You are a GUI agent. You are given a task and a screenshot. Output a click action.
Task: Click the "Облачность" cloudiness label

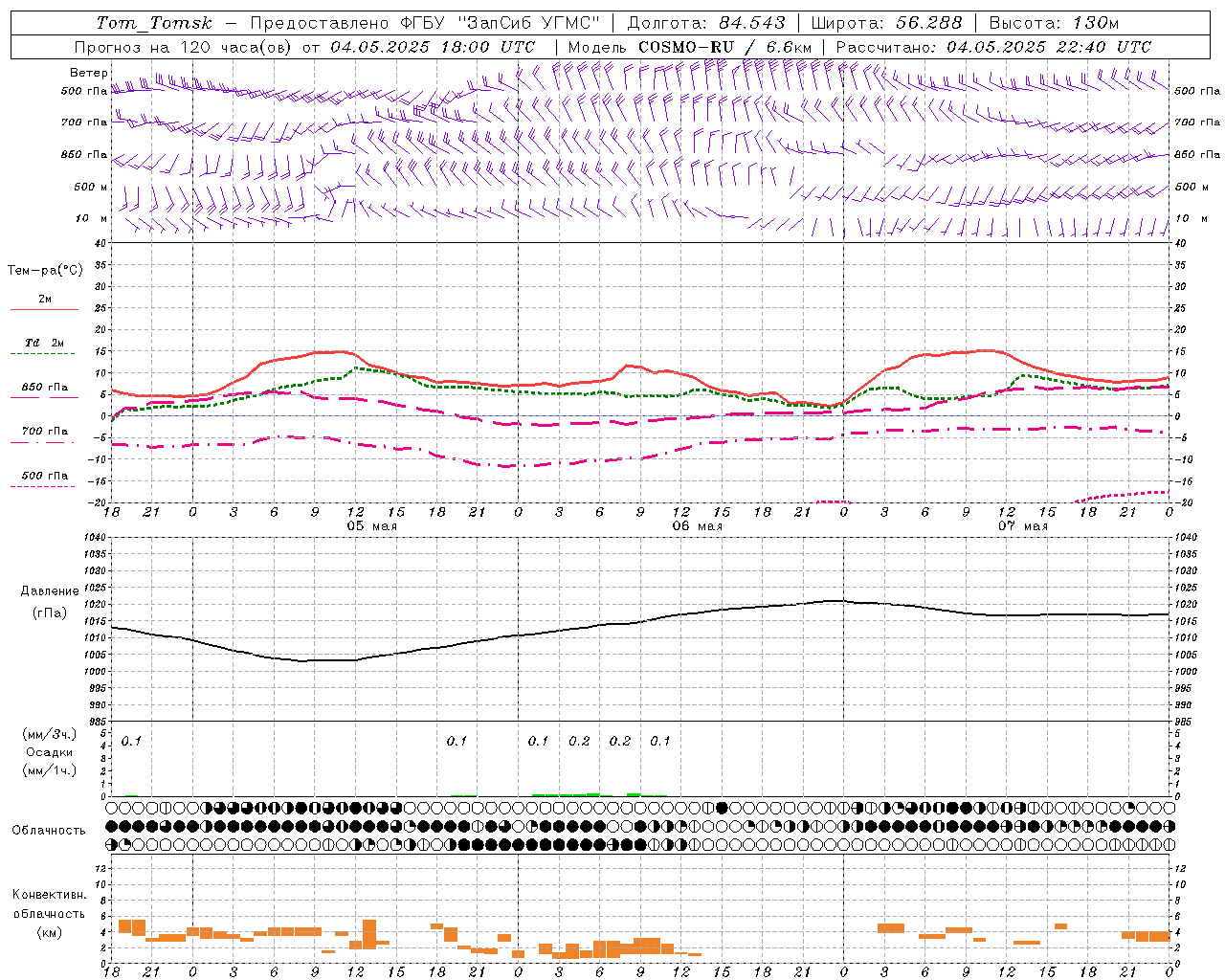coord(49,830)
